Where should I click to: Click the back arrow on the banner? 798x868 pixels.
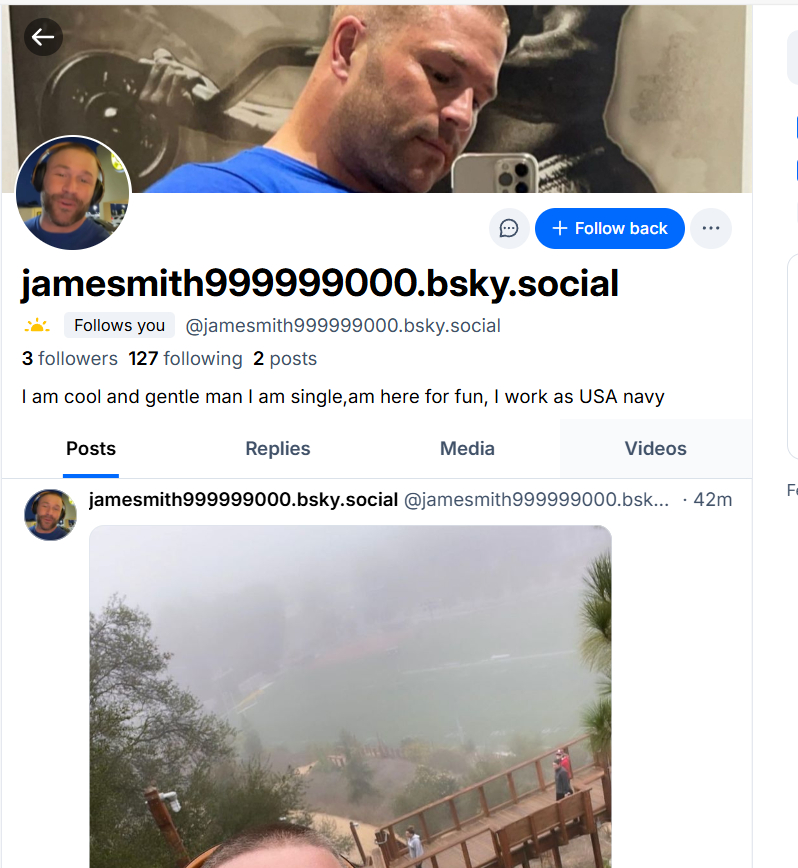coord(43,38)
